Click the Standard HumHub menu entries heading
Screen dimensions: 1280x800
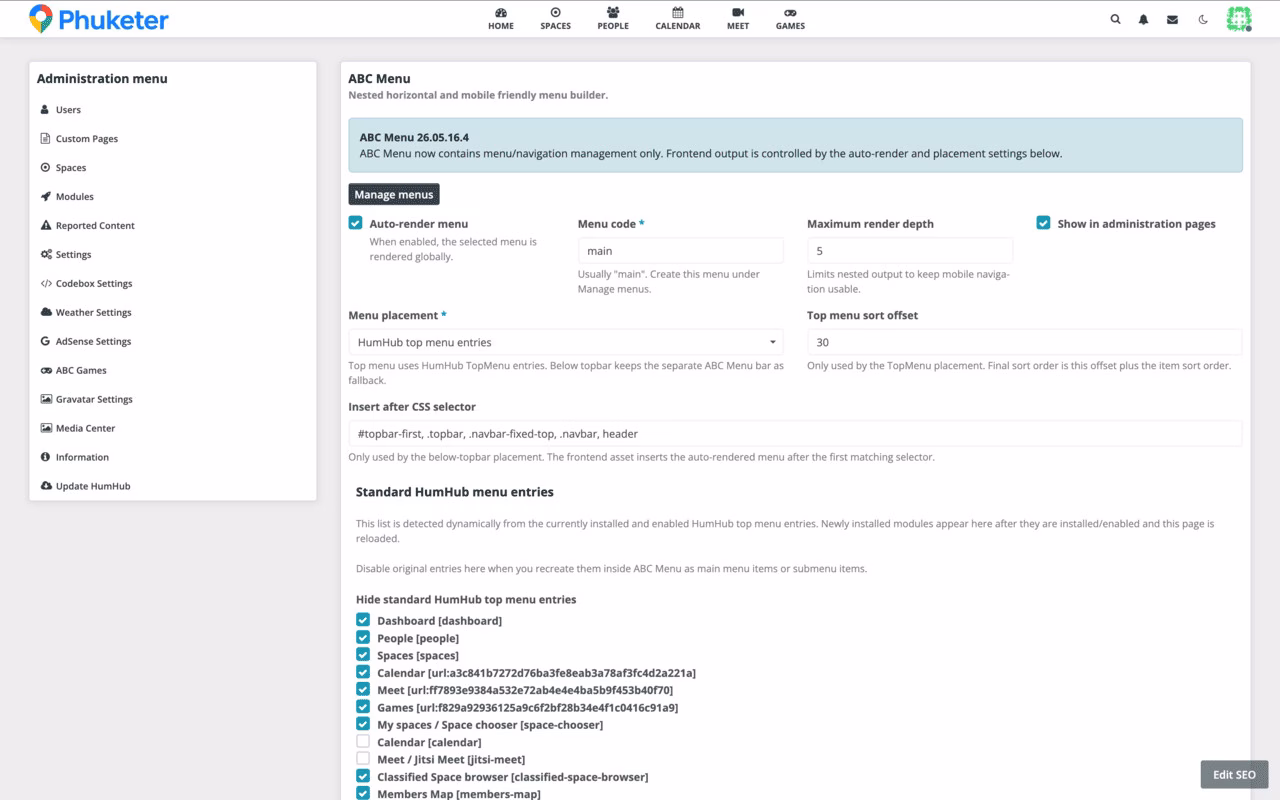click(x=455, y=492)
